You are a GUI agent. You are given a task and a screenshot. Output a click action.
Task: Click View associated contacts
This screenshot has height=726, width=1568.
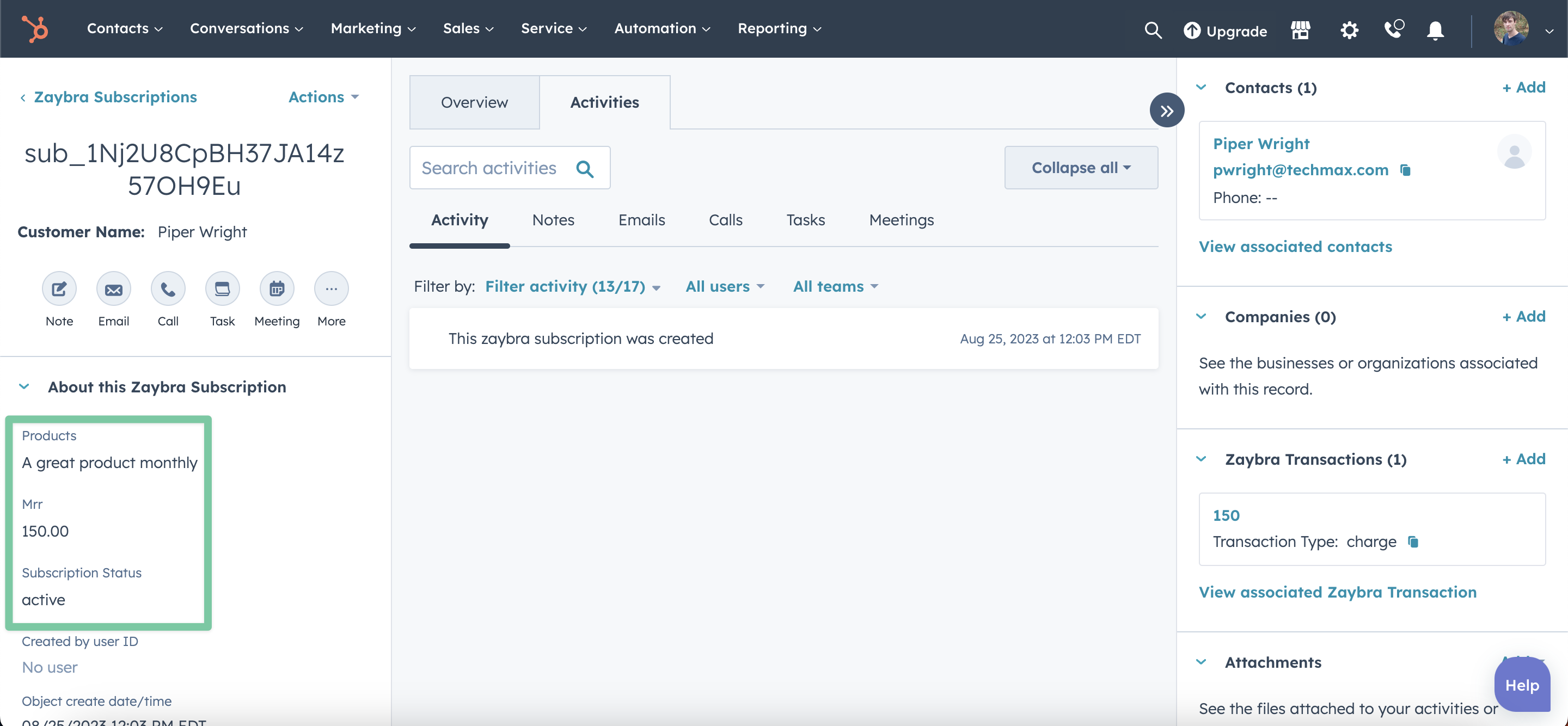pos(1295,247)
